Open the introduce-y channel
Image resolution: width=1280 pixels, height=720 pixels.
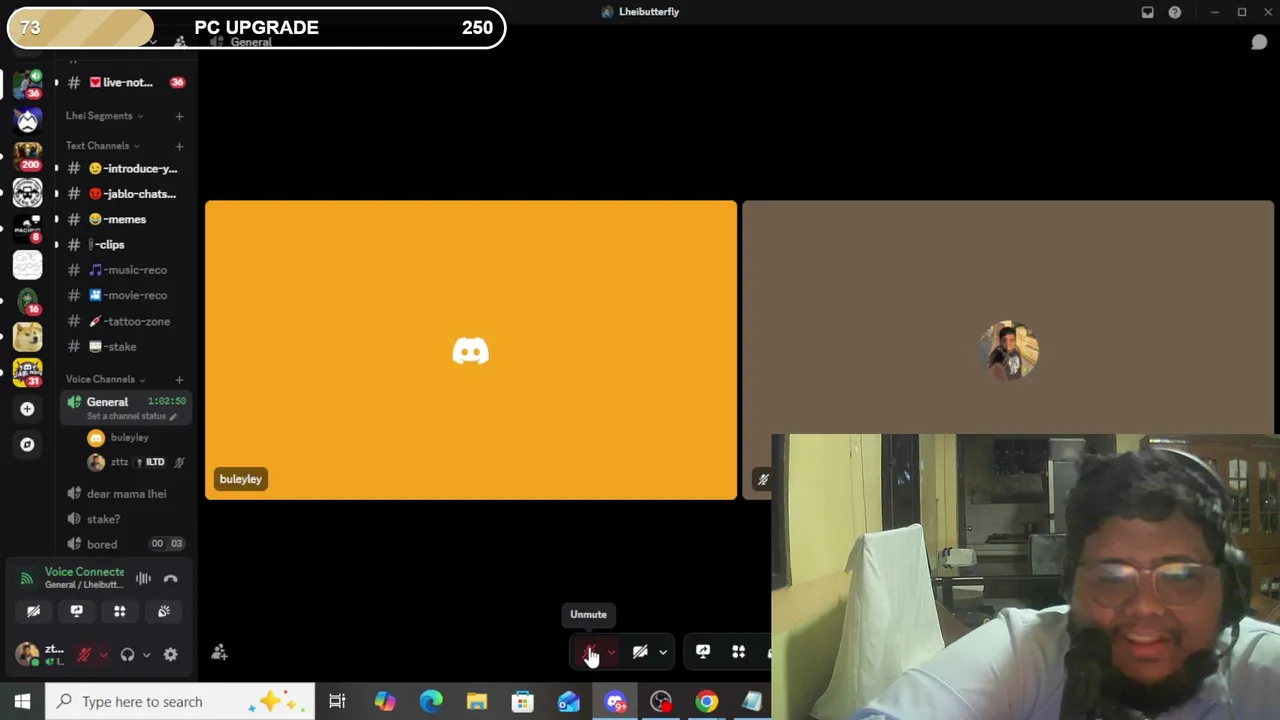click(x=127, y=169)
